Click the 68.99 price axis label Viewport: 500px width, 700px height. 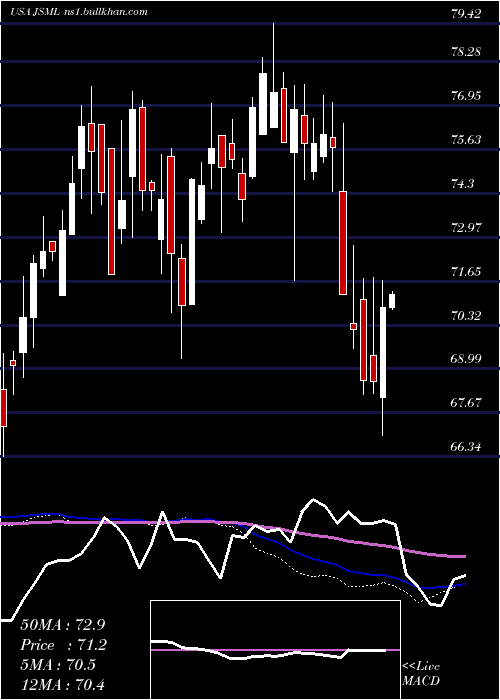pos(466,359)
